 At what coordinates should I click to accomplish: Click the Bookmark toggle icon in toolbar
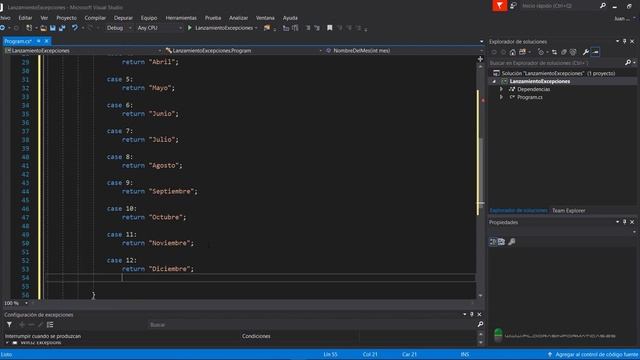point(329,28)
